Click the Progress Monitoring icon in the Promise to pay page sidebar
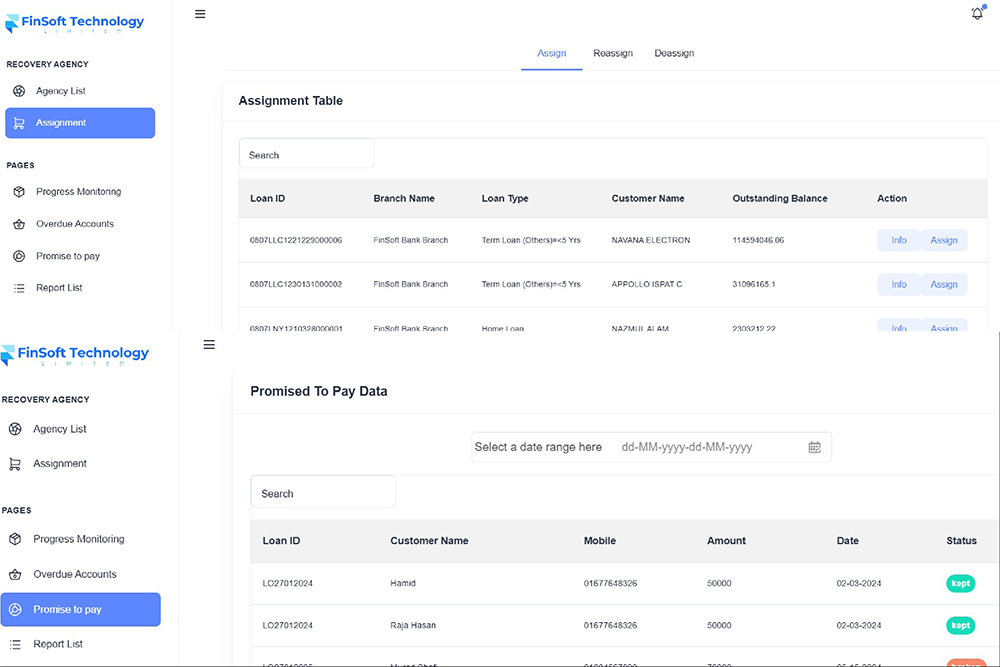1000x667 pixels. [15, 539]
